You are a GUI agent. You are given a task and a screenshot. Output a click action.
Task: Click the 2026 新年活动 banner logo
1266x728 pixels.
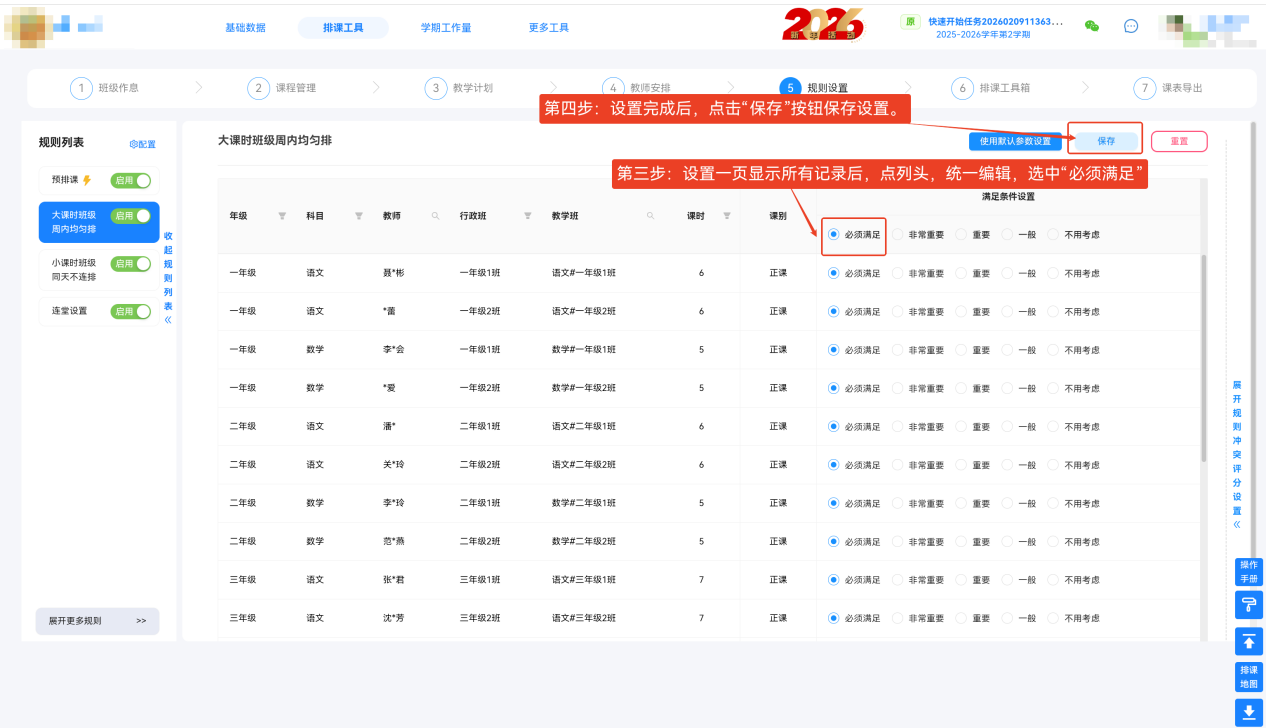tap(823, 24)
